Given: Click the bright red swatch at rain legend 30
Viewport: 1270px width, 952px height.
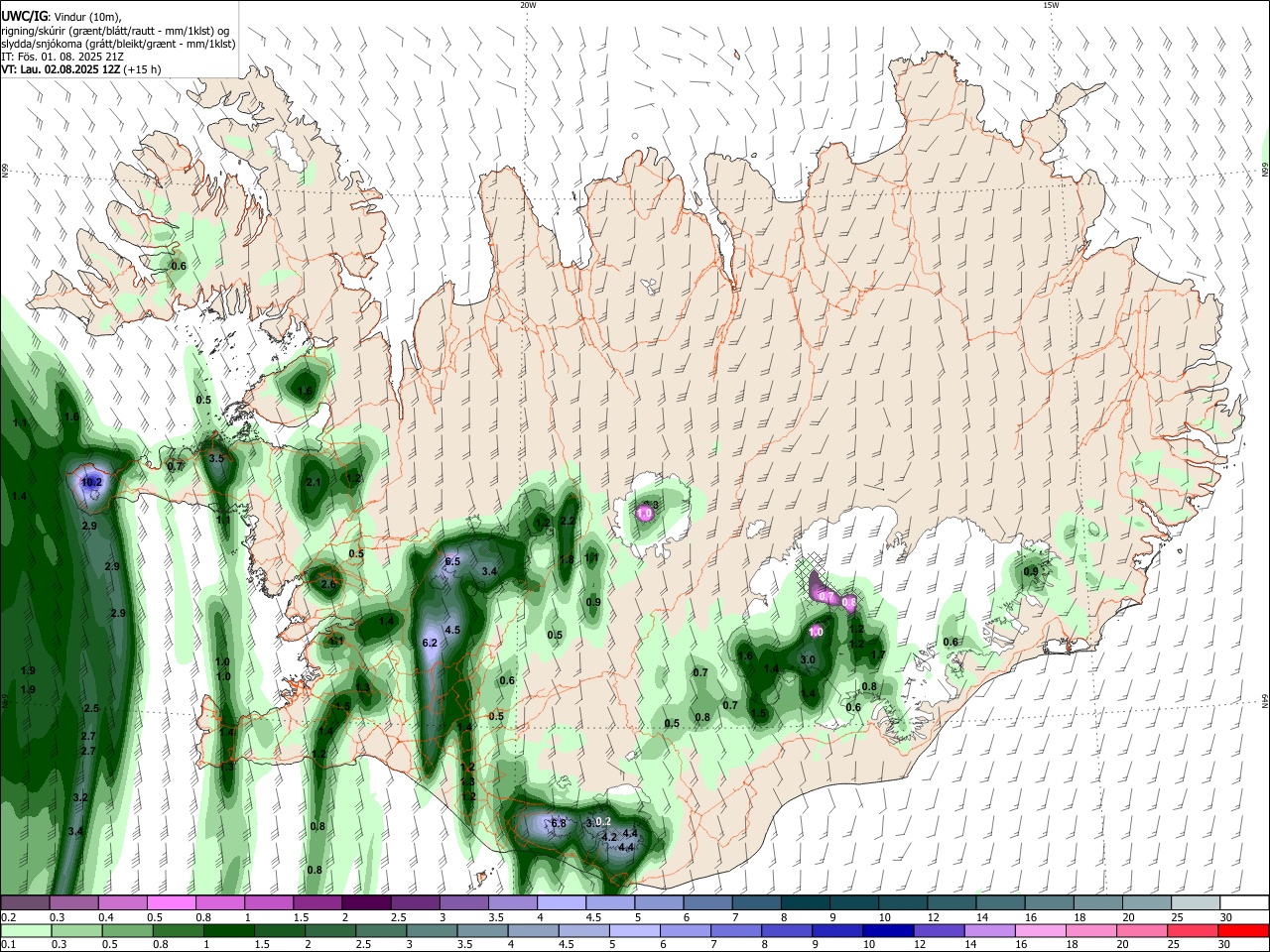Looking at the screenshot, I should [x=1244, y=931].
